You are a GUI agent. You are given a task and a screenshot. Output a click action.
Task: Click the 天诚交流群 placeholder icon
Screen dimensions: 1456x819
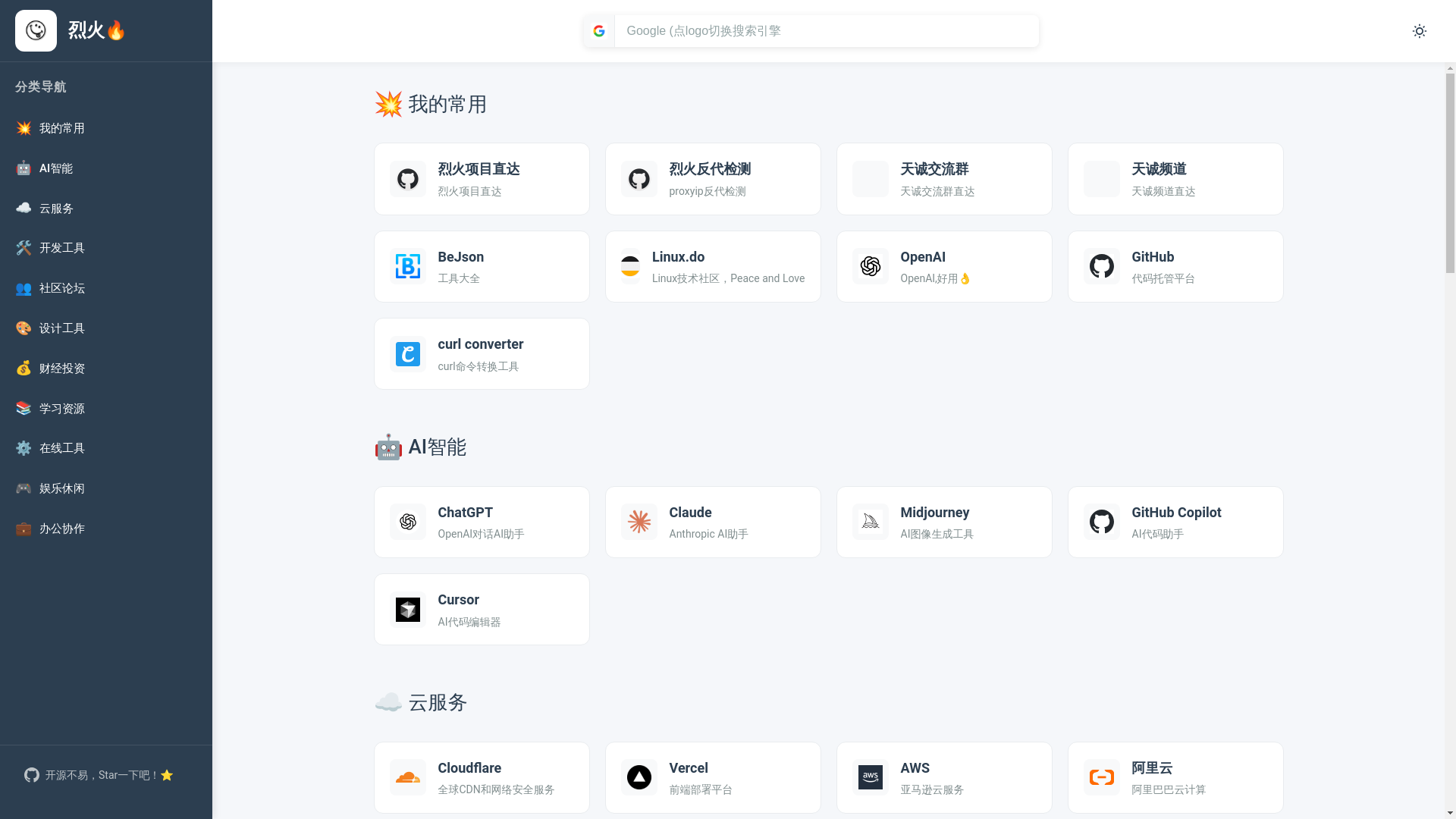pos(871,179)
